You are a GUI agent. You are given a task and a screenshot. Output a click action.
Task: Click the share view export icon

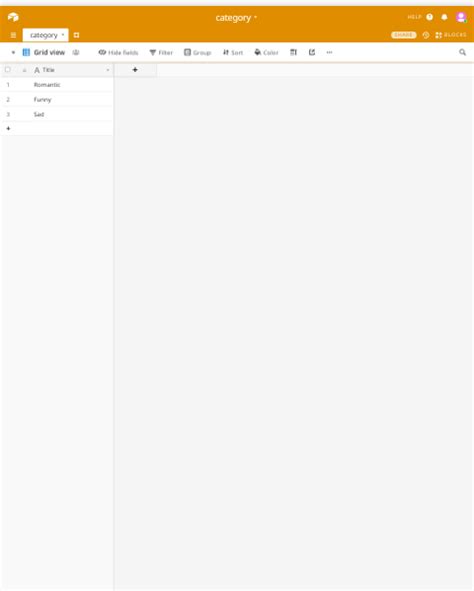point(312,52)
